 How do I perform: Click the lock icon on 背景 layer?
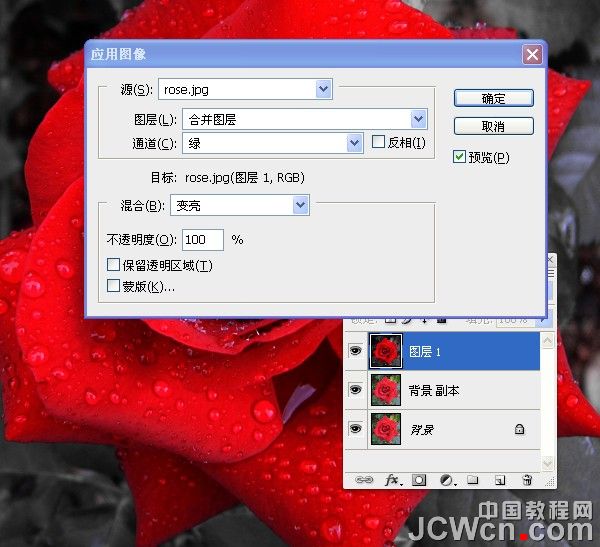(x=519, y=429)
